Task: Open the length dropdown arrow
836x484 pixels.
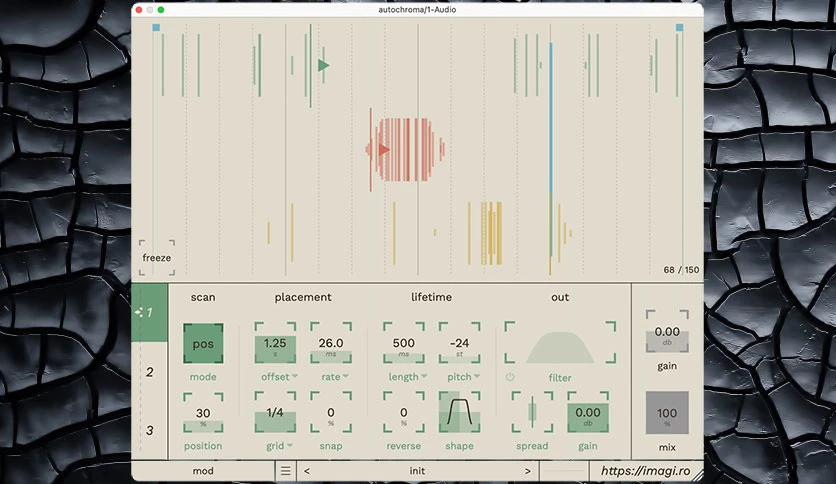Action: coord(424,376)
